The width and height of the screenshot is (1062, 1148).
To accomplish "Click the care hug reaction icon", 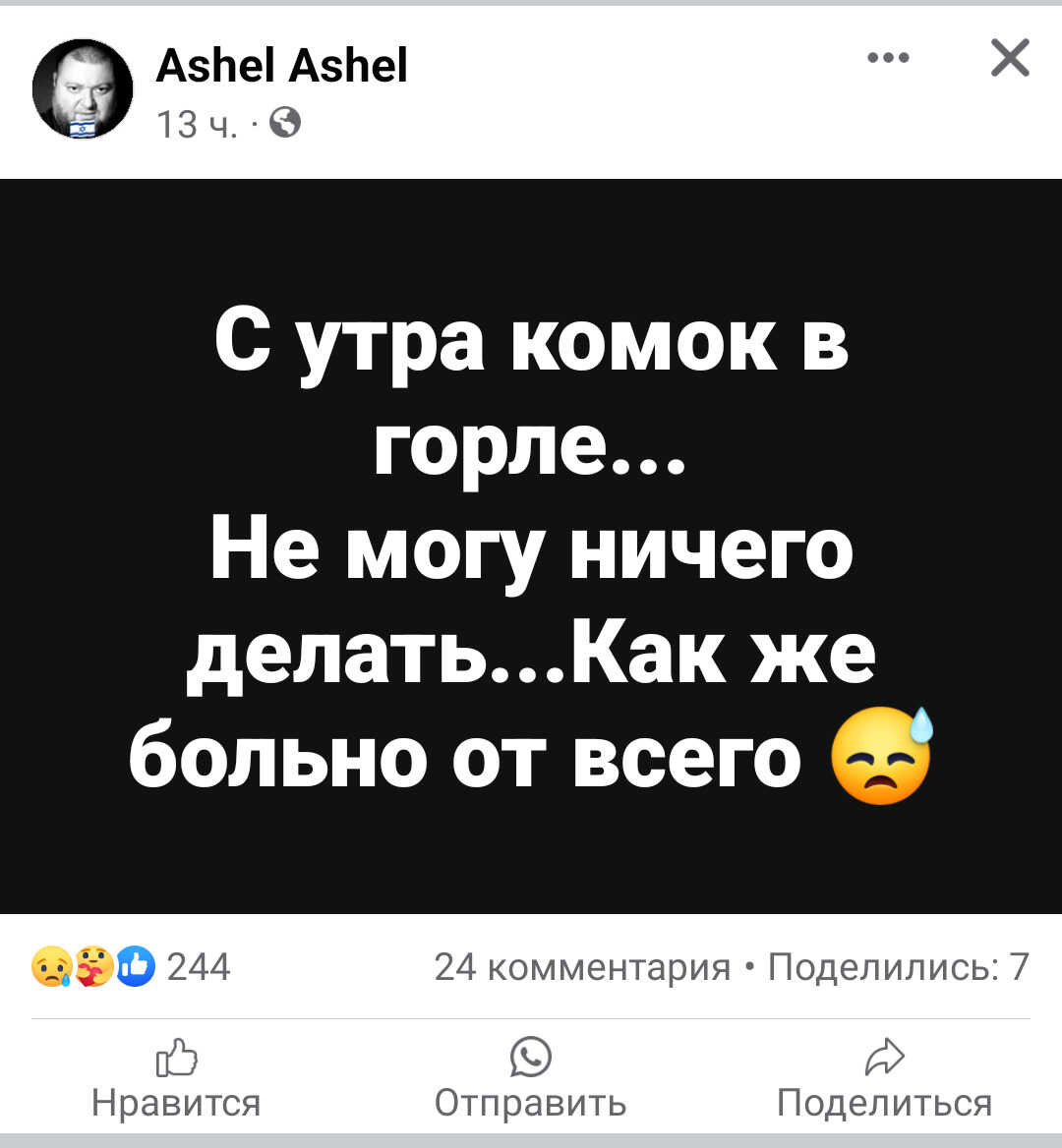I will [x=93, y=966].
